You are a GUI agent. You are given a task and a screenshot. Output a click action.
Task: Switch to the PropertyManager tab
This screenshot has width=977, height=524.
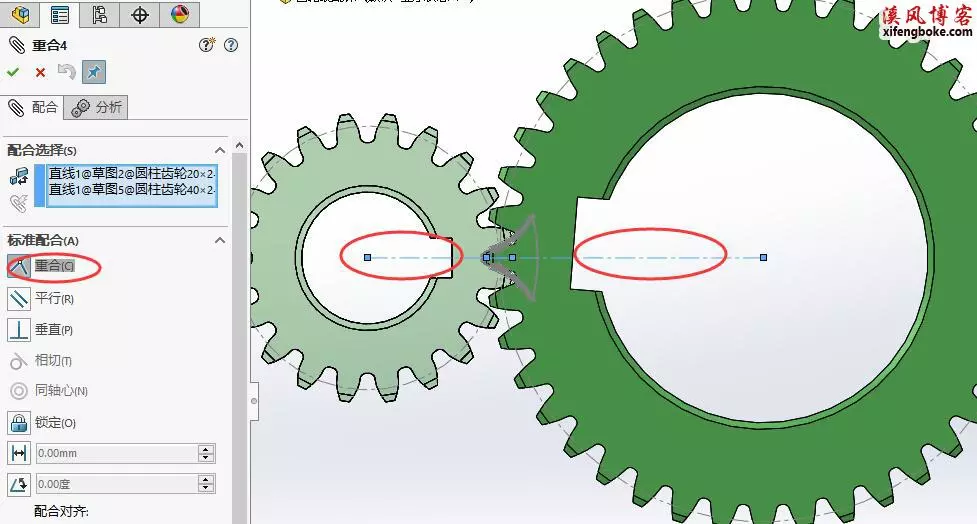60,14
